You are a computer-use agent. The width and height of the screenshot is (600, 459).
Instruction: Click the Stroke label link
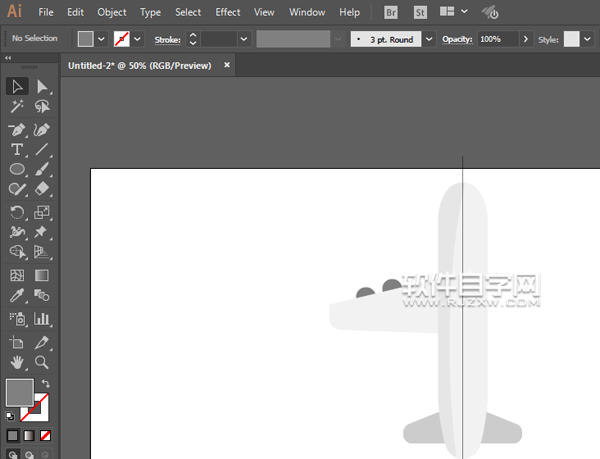pos(167,39)
